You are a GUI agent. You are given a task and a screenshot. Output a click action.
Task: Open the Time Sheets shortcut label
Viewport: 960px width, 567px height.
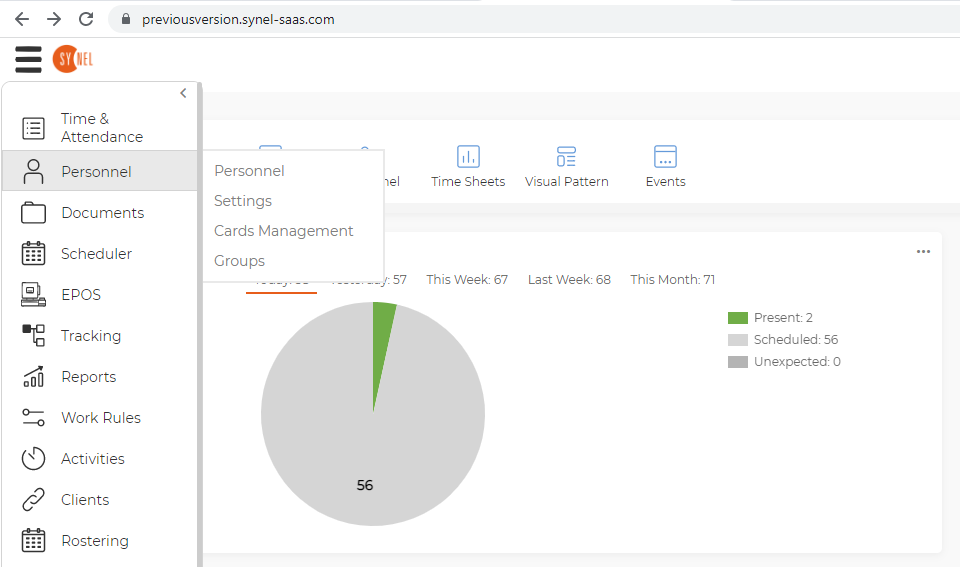coord(468,182)
